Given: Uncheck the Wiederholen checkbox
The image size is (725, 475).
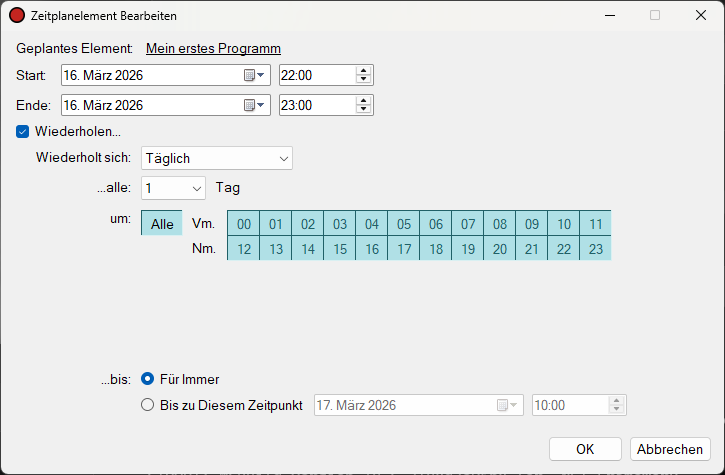Looking at the screenshot, I should pyautogui.click(x=23, y=132).
